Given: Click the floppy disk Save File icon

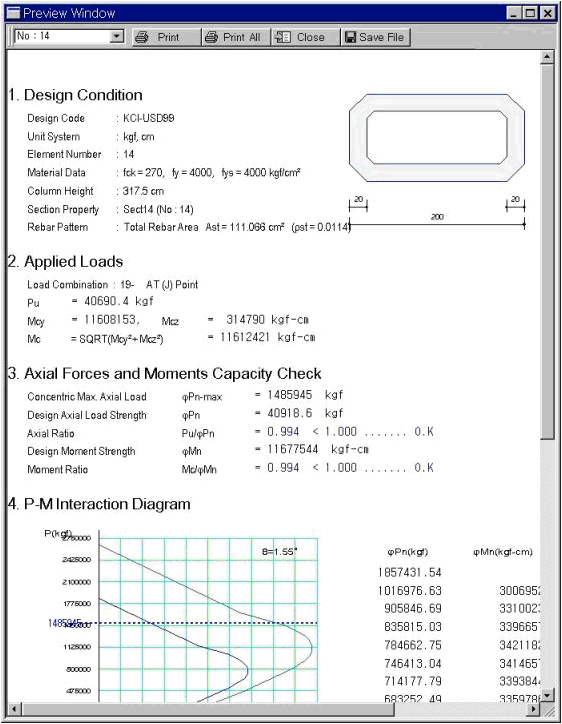Looking at the screenshot, I should pyautogui.click(x=351, y=37).
